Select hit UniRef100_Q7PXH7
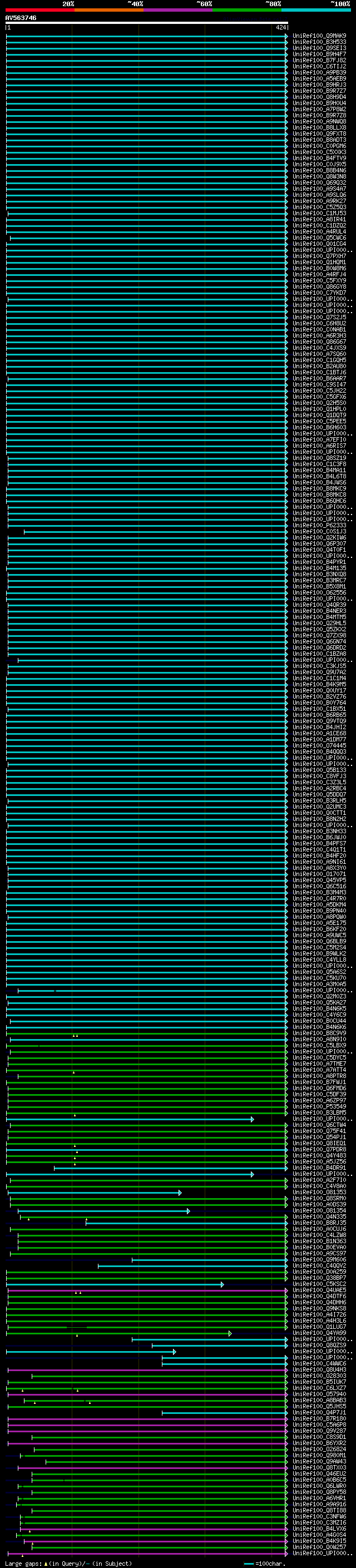Image resolution: width=356 pixels, height=1568 pixels. pyautogui.click(x=319, y=256)
